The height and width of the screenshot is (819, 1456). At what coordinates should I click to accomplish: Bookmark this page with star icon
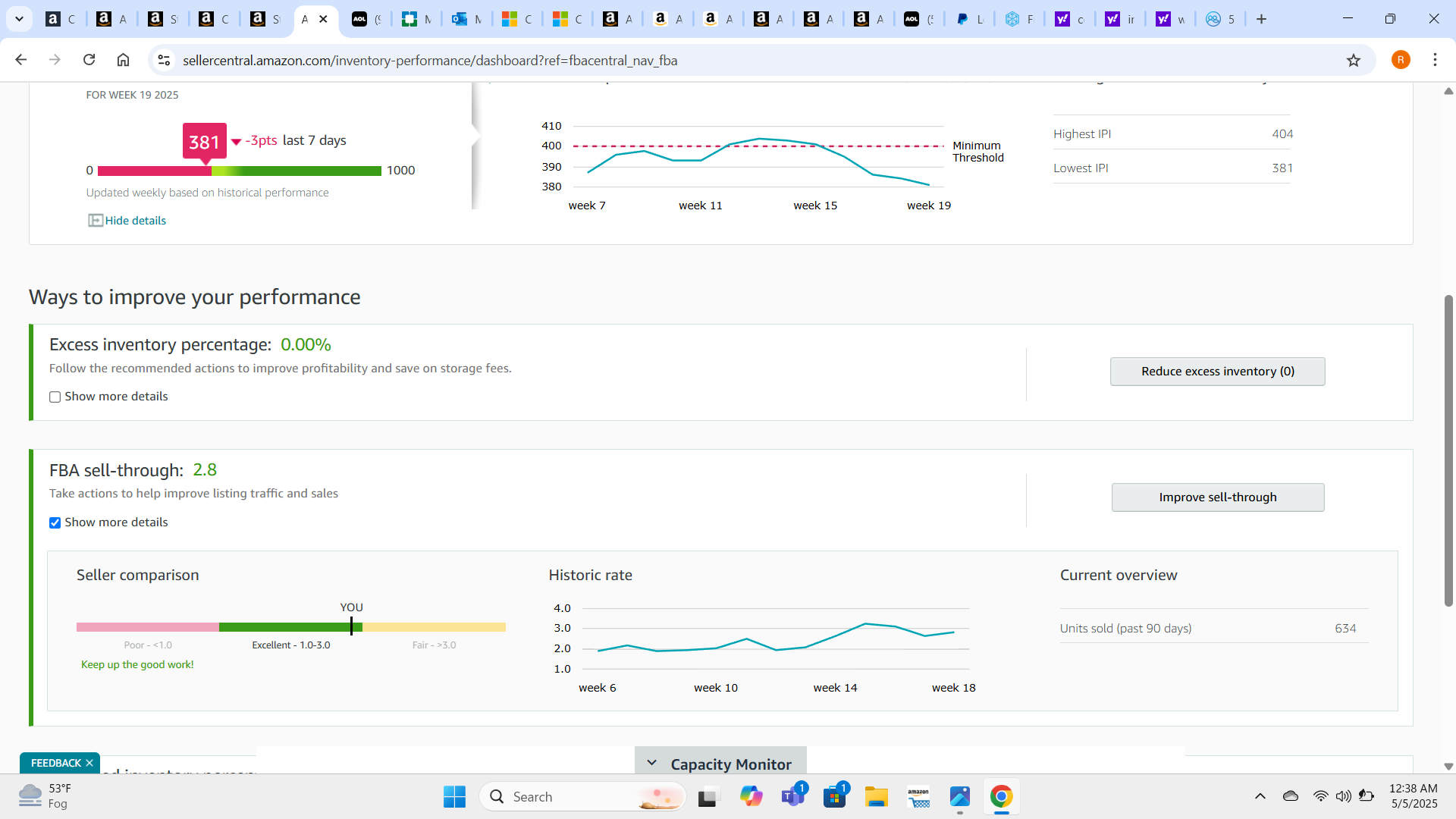pyautogui.click(x=1354, y=60)
